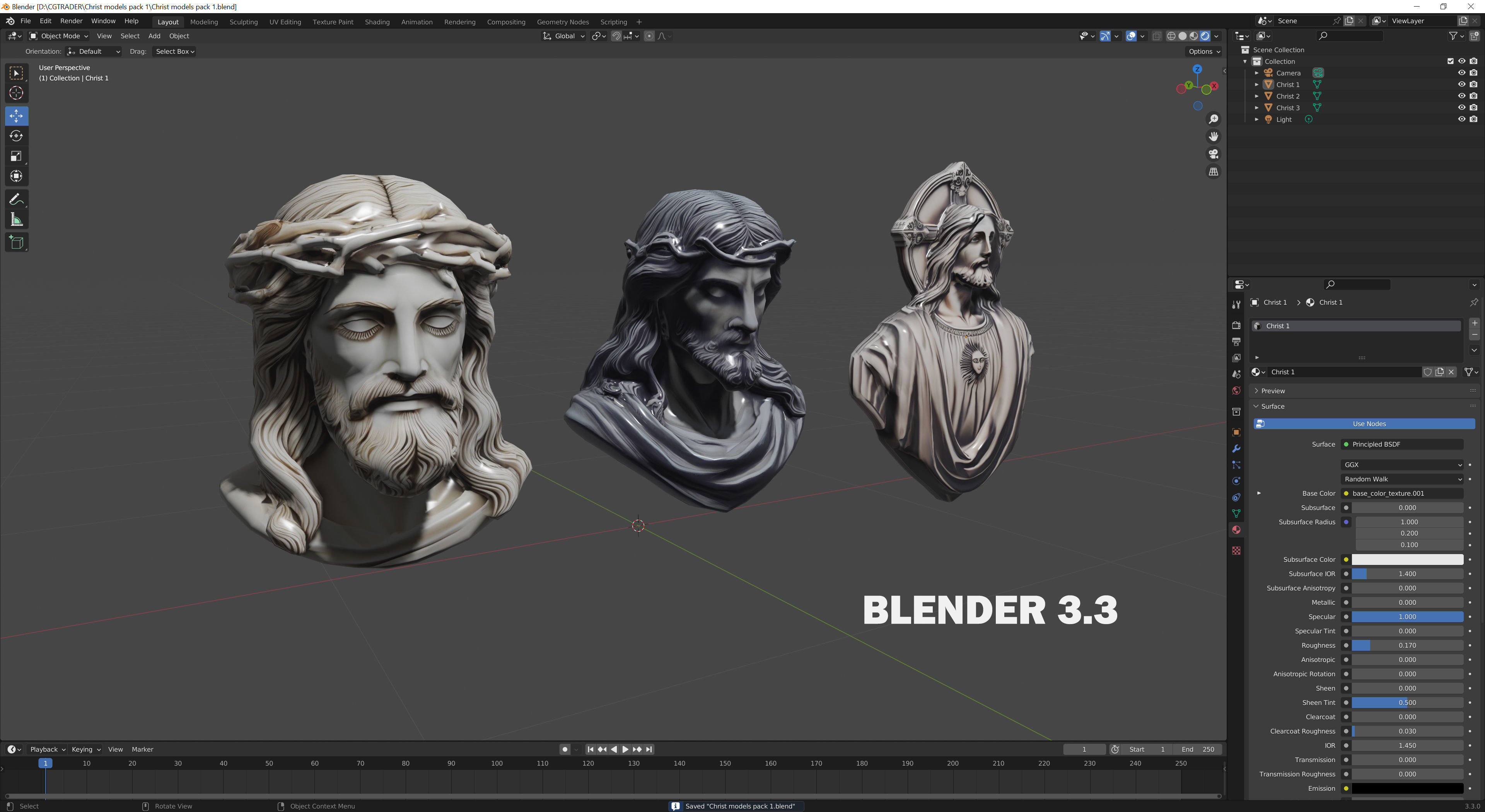1485x812 pixels.
Task: Click the Roughness slider
Action: coord(1407,645)
